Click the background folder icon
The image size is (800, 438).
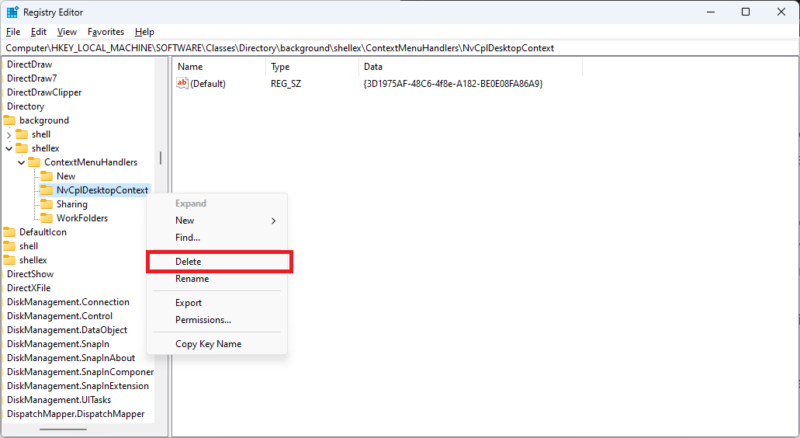click(x=10, y=120)
